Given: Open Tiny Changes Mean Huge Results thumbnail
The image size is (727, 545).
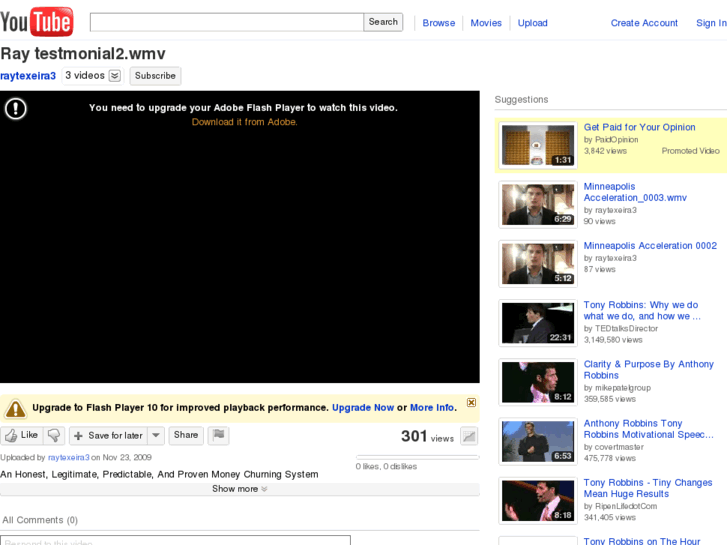Looking at the screenshot, I should click(538, 500).
